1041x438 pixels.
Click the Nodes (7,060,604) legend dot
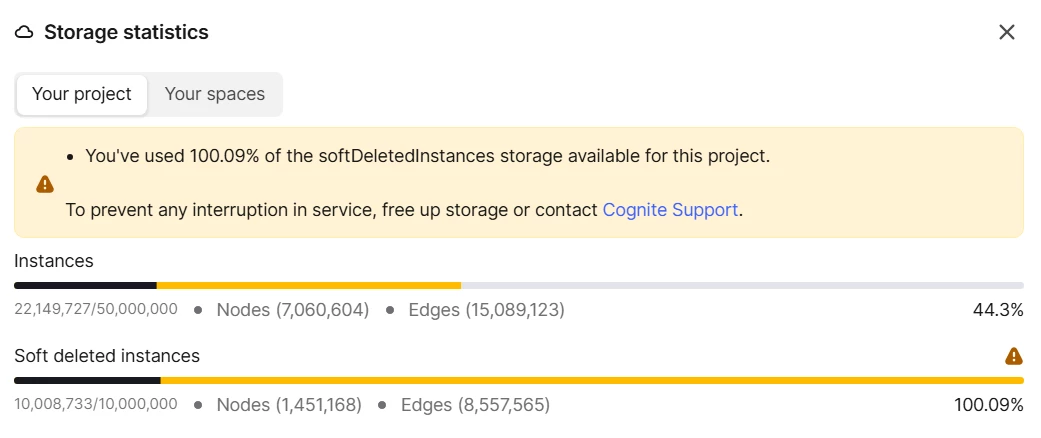pyautogui.click(x=198, y=310)
